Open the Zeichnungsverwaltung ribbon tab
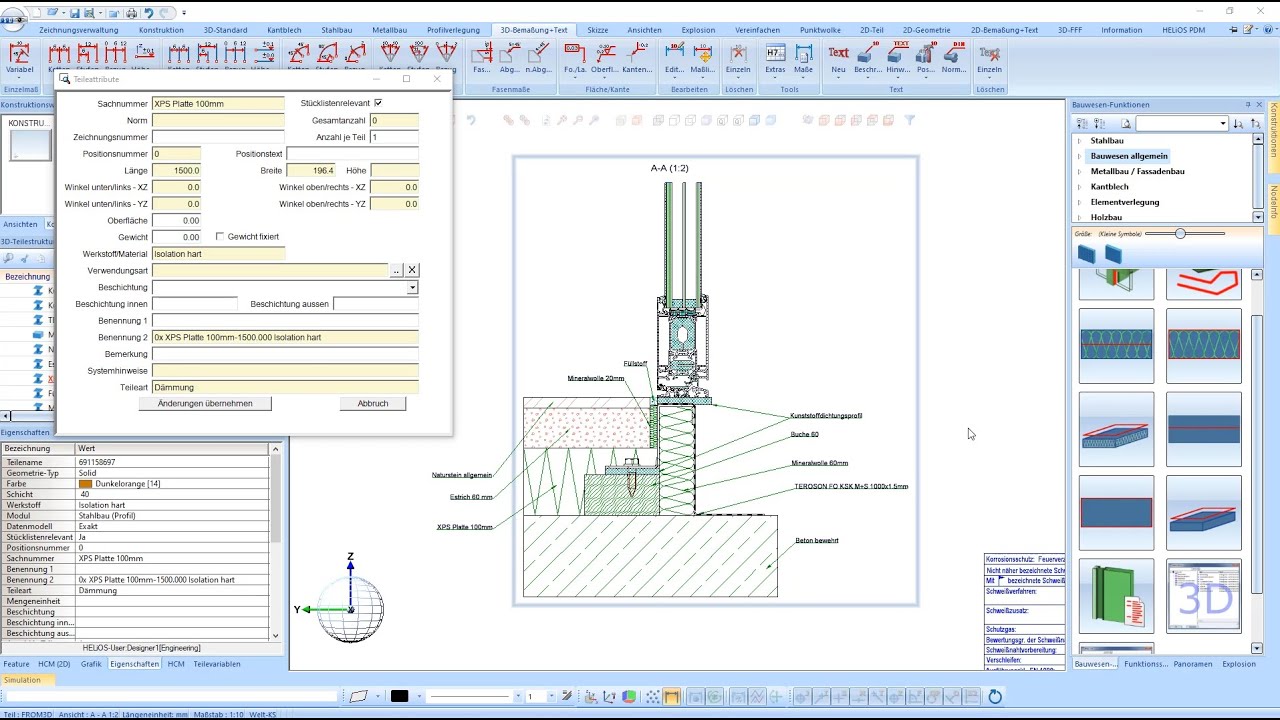This screenshot has width=1280, height=720. [79, 30]
